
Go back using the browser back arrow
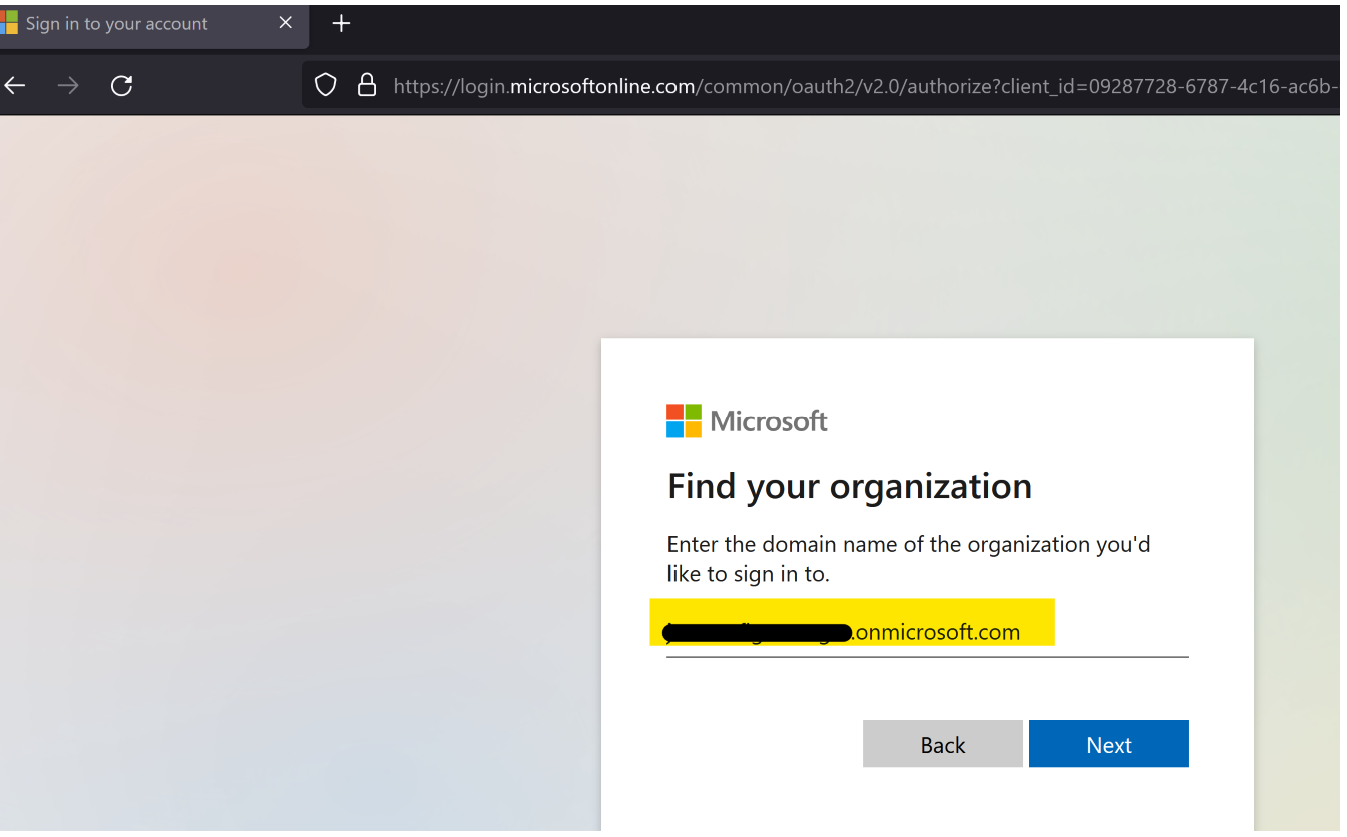pyautogui.click(x=14, y=86)
